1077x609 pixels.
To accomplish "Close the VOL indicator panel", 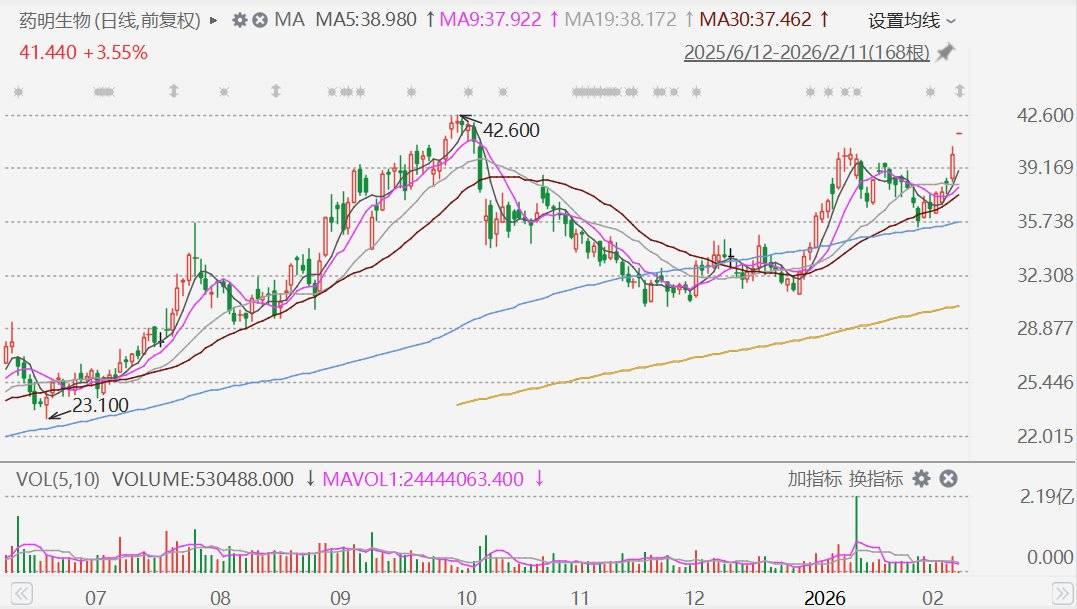I will (948, 479).
